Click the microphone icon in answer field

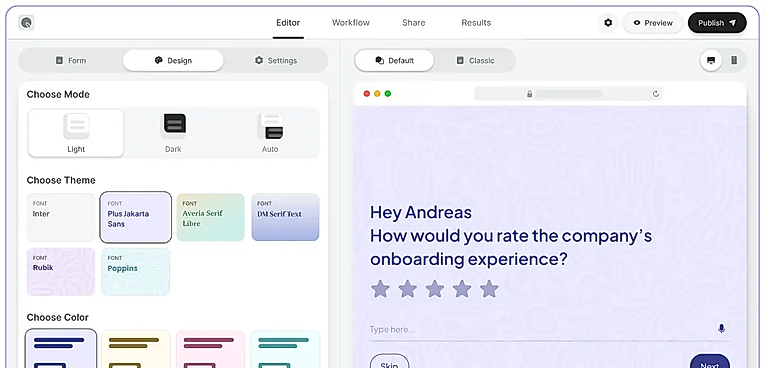721,329
